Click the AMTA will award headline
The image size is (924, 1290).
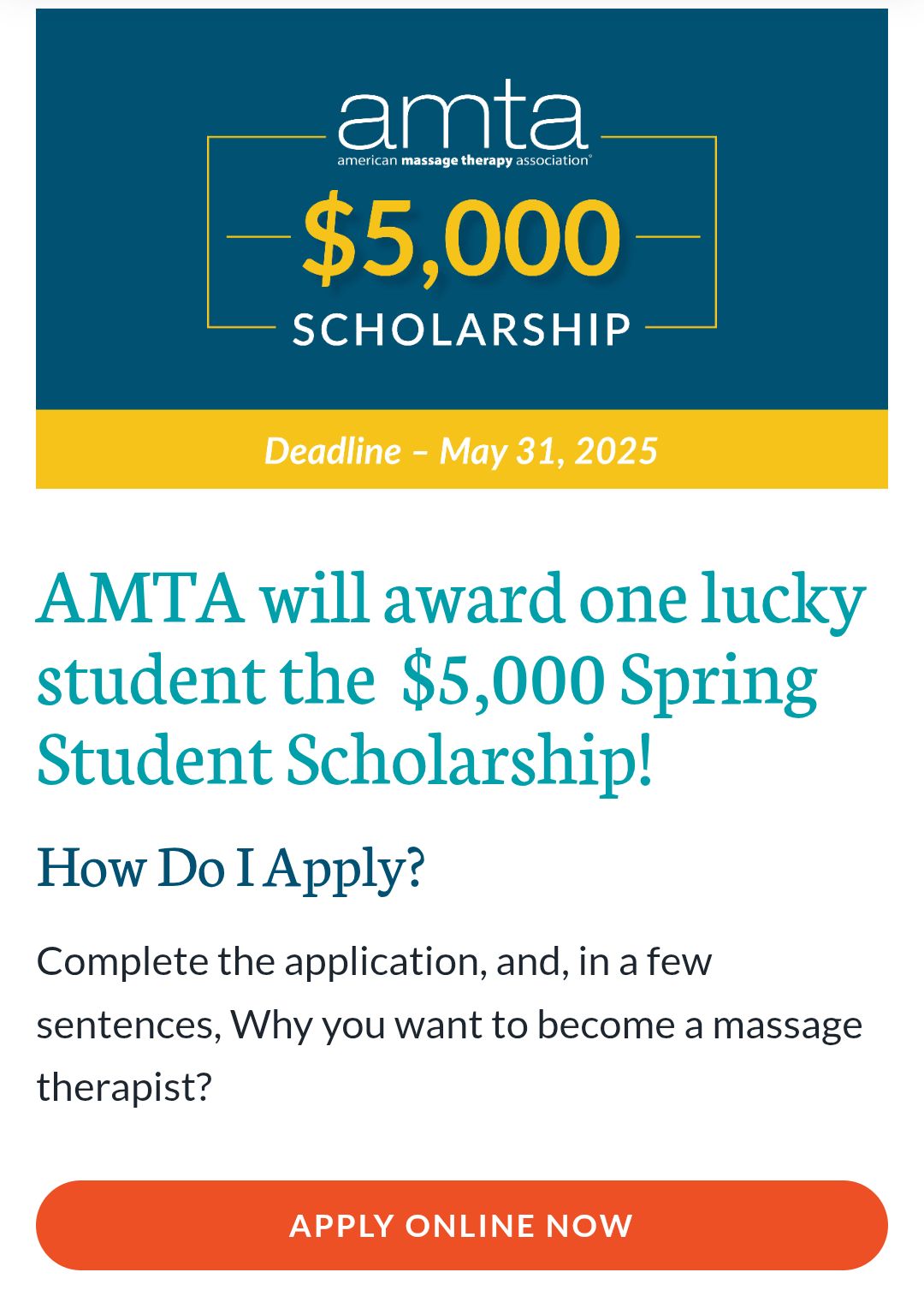(452, 679)
